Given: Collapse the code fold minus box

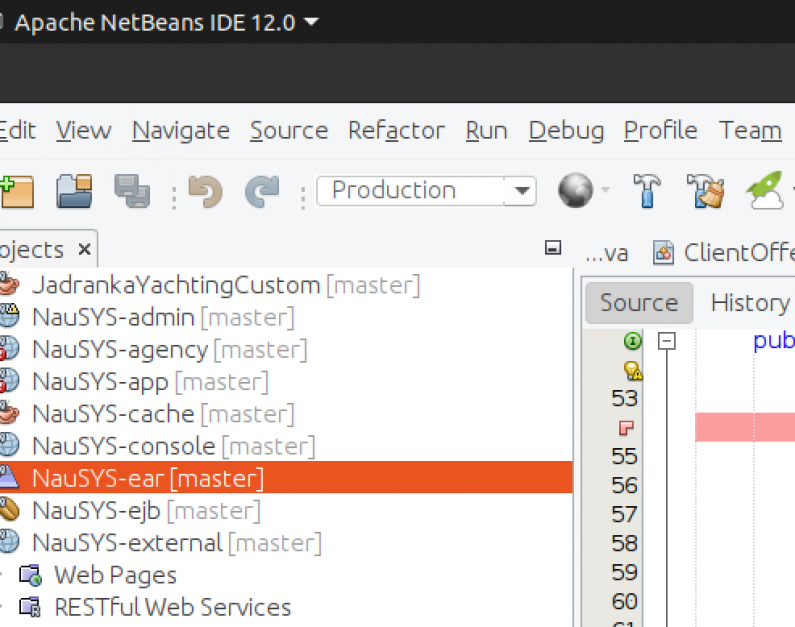Looking at the screenshot, I should (667, 341).
